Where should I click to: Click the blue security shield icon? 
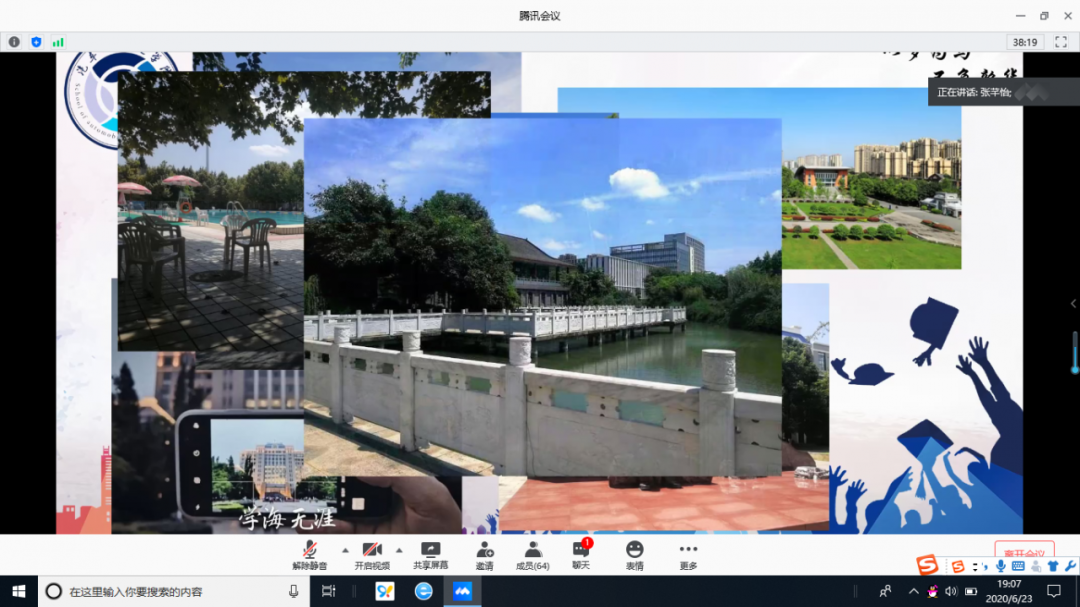coord(36,42)
